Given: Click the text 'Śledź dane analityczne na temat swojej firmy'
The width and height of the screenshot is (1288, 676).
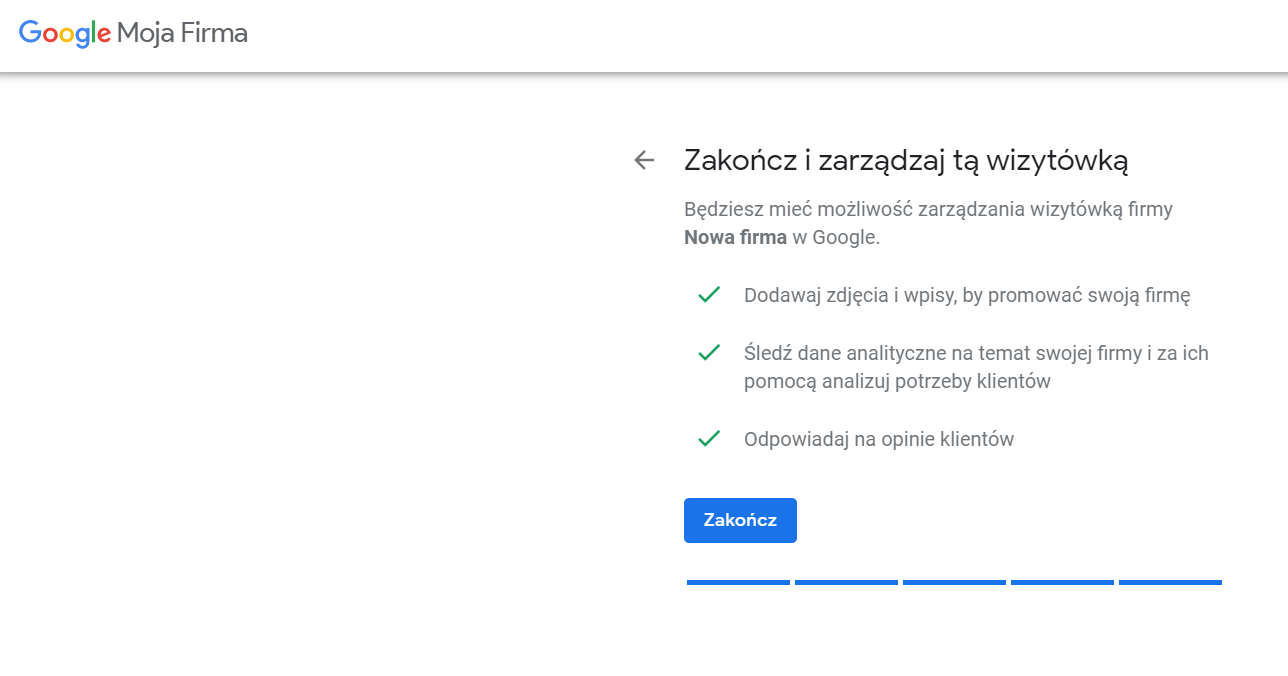Looking at the screenshot, I should [945, 353].
